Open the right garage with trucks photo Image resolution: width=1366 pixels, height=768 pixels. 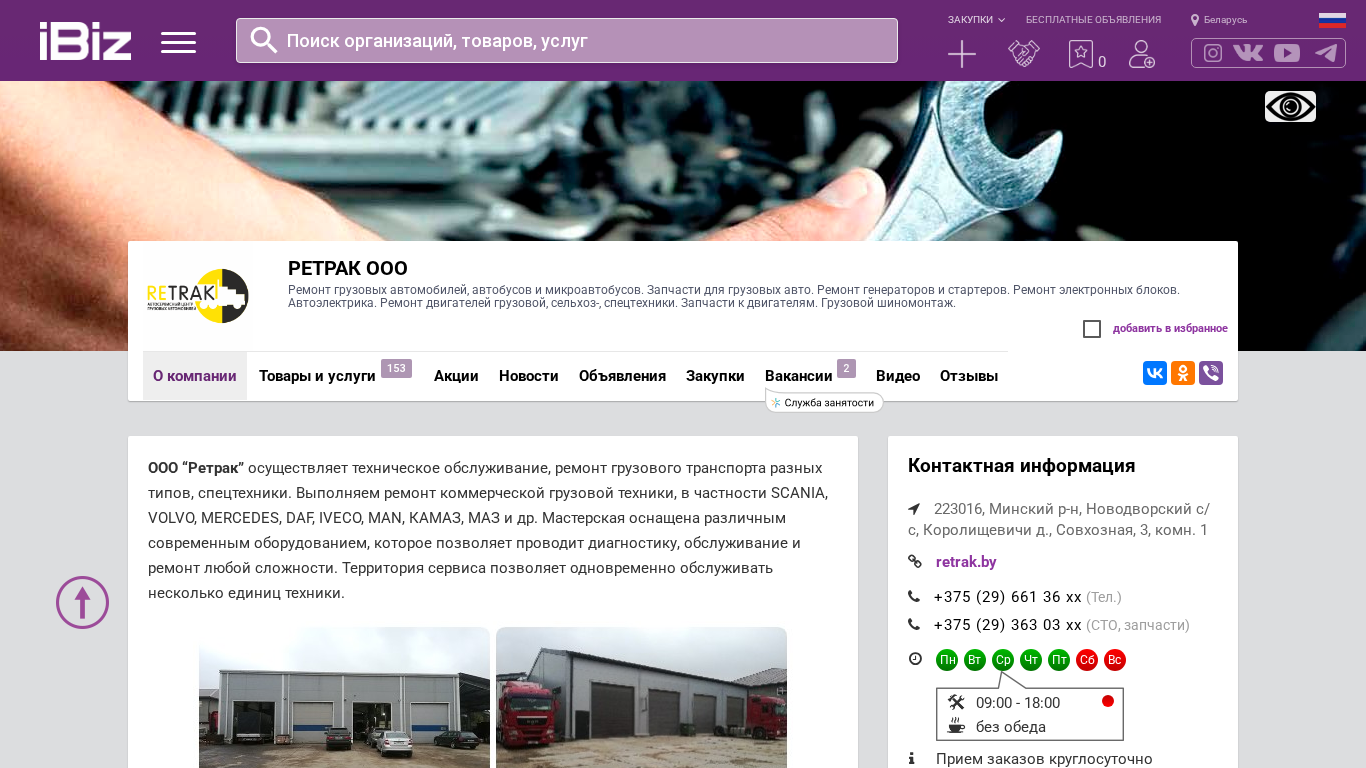pos(641,697)
